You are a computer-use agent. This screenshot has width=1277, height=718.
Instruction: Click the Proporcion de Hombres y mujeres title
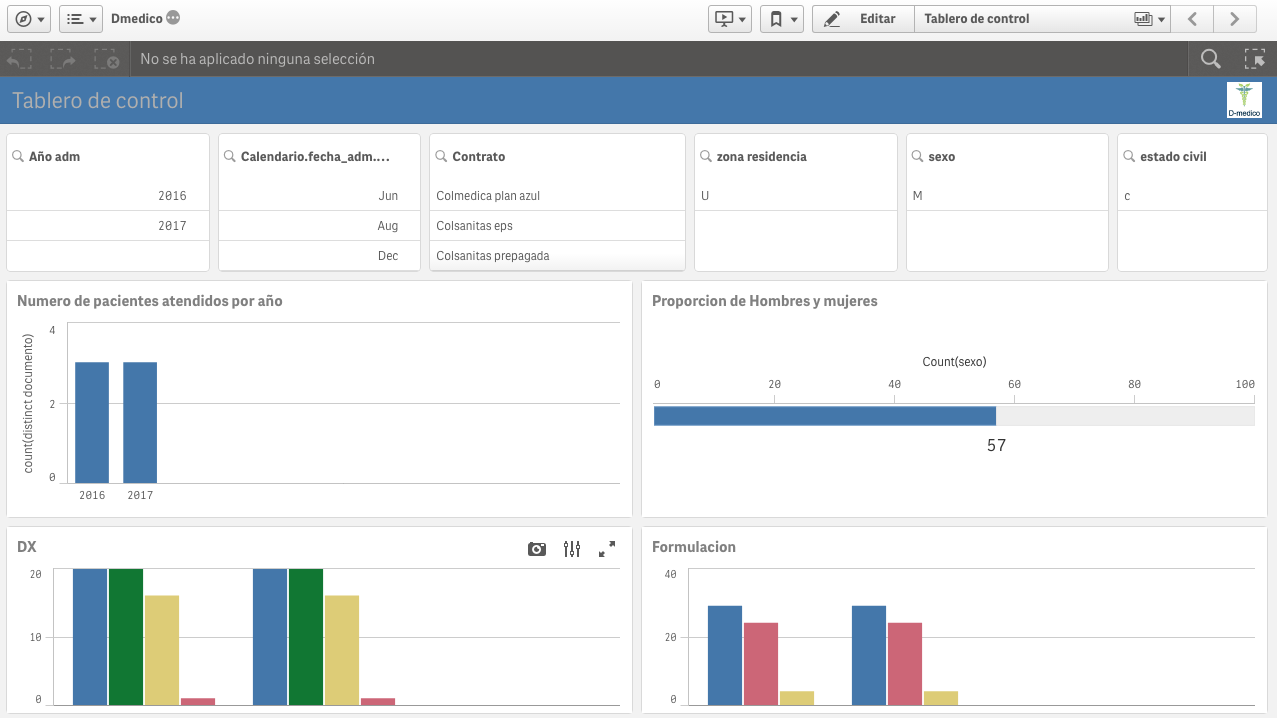765,301
